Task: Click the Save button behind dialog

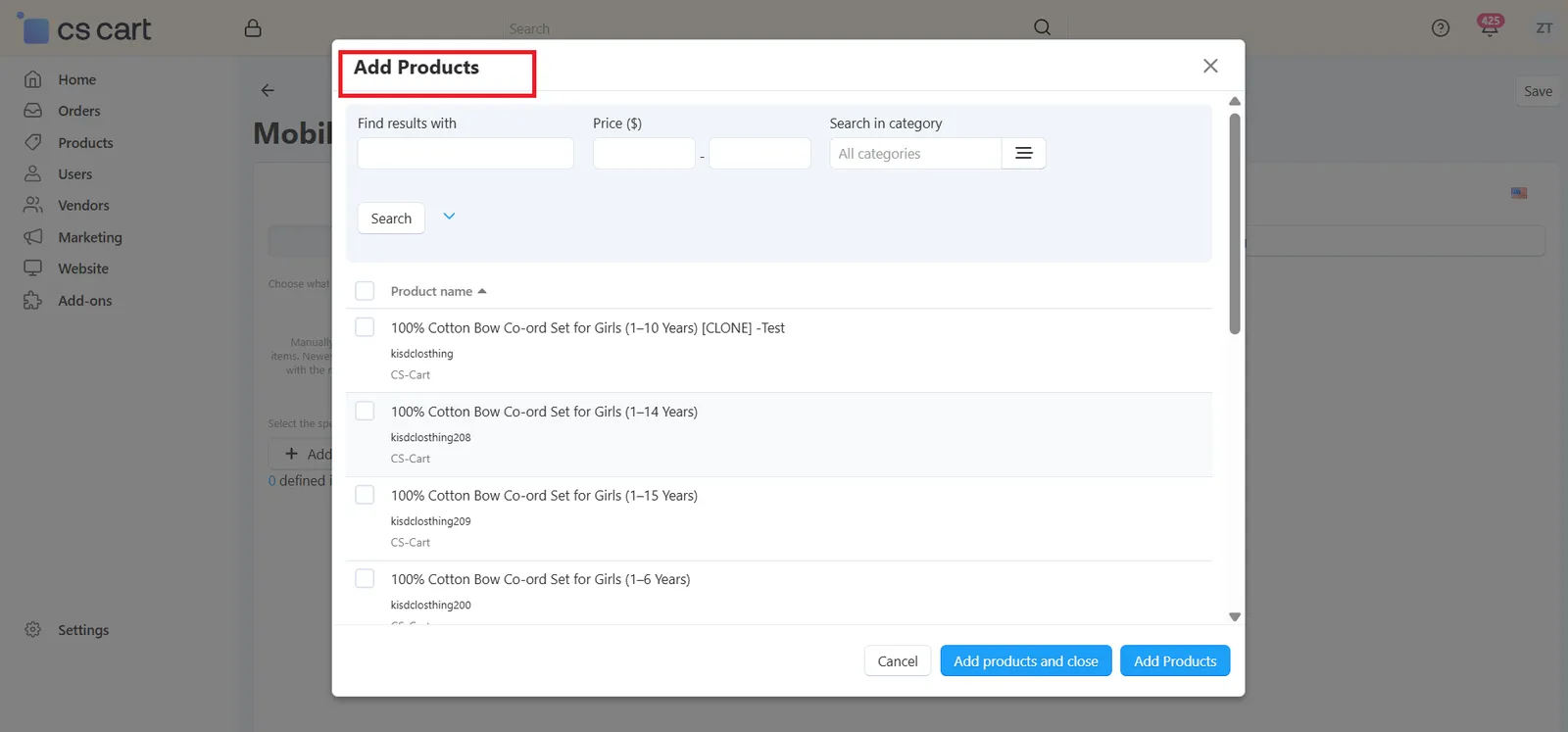Action: pyautogui.click(x=1538, y=91)
